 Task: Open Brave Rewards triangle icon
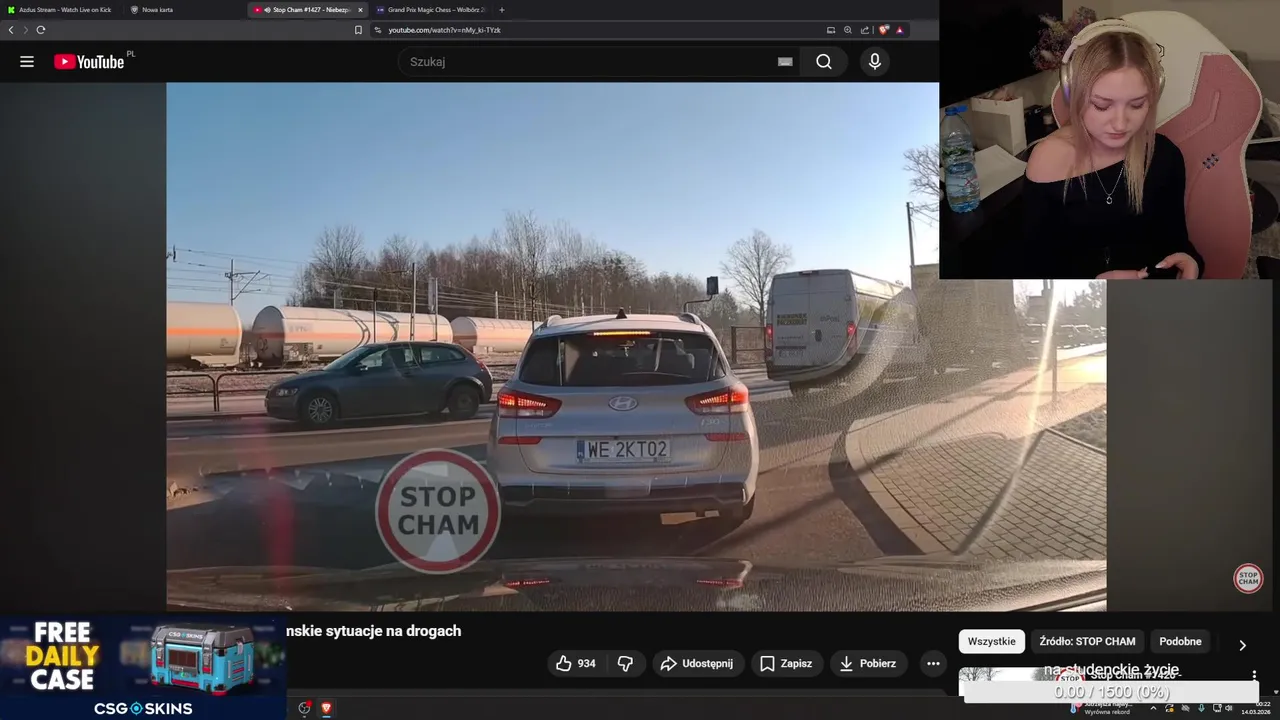tap(899, 30)
